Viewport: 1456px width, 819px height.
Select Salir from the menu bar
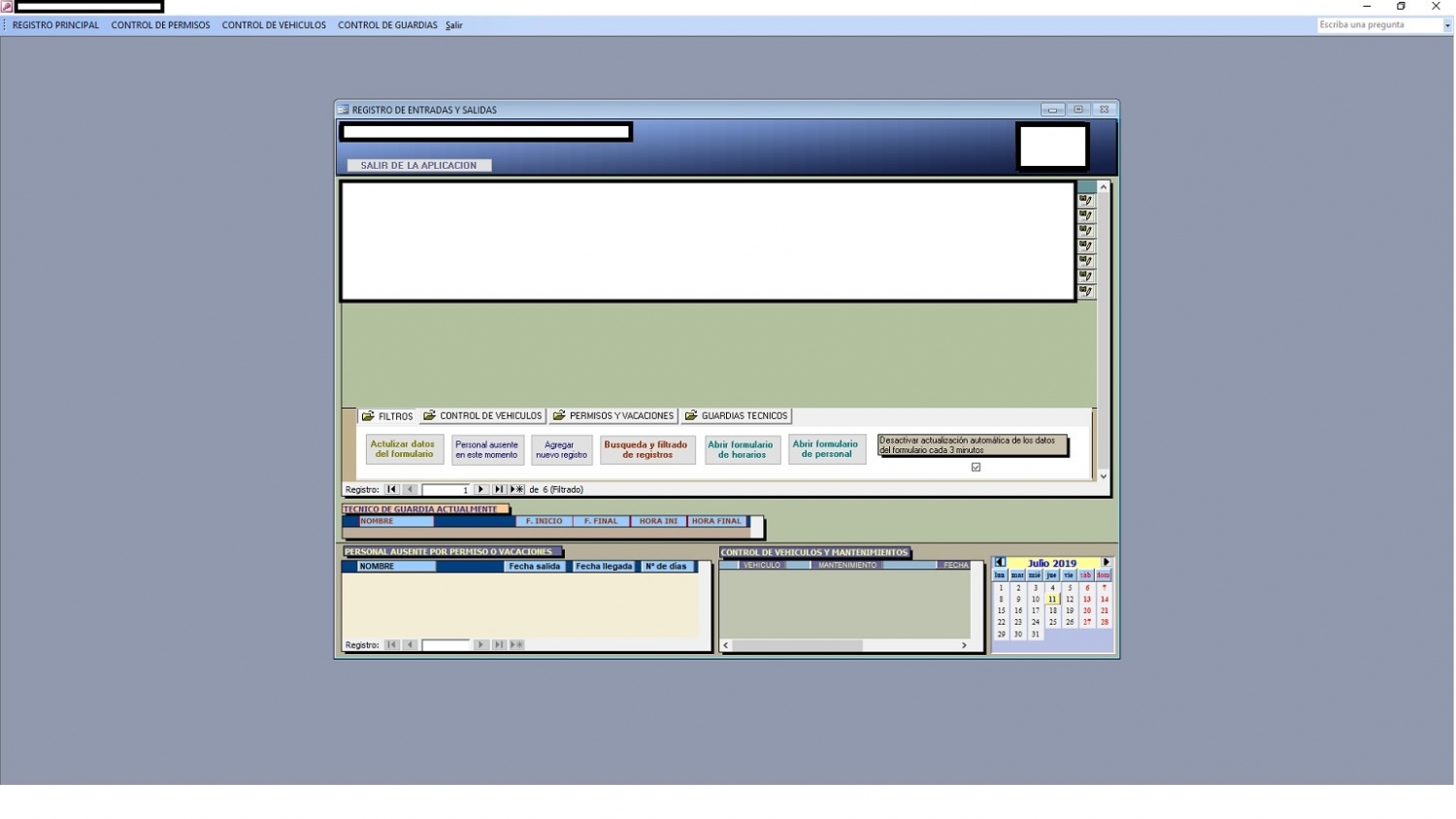(452, 25)
